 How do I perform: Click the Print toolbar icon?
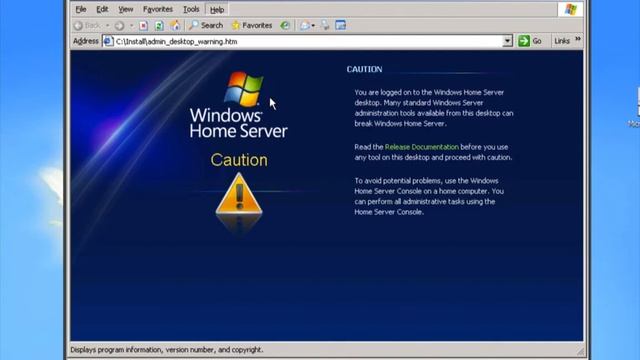(x=325, y=25)
